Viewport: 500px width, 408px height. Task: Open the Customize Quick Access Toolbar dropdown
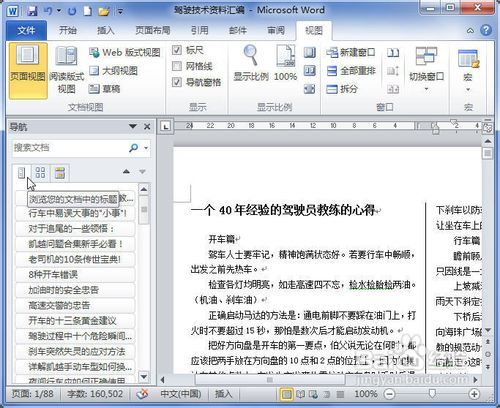(x=120, y=12)
